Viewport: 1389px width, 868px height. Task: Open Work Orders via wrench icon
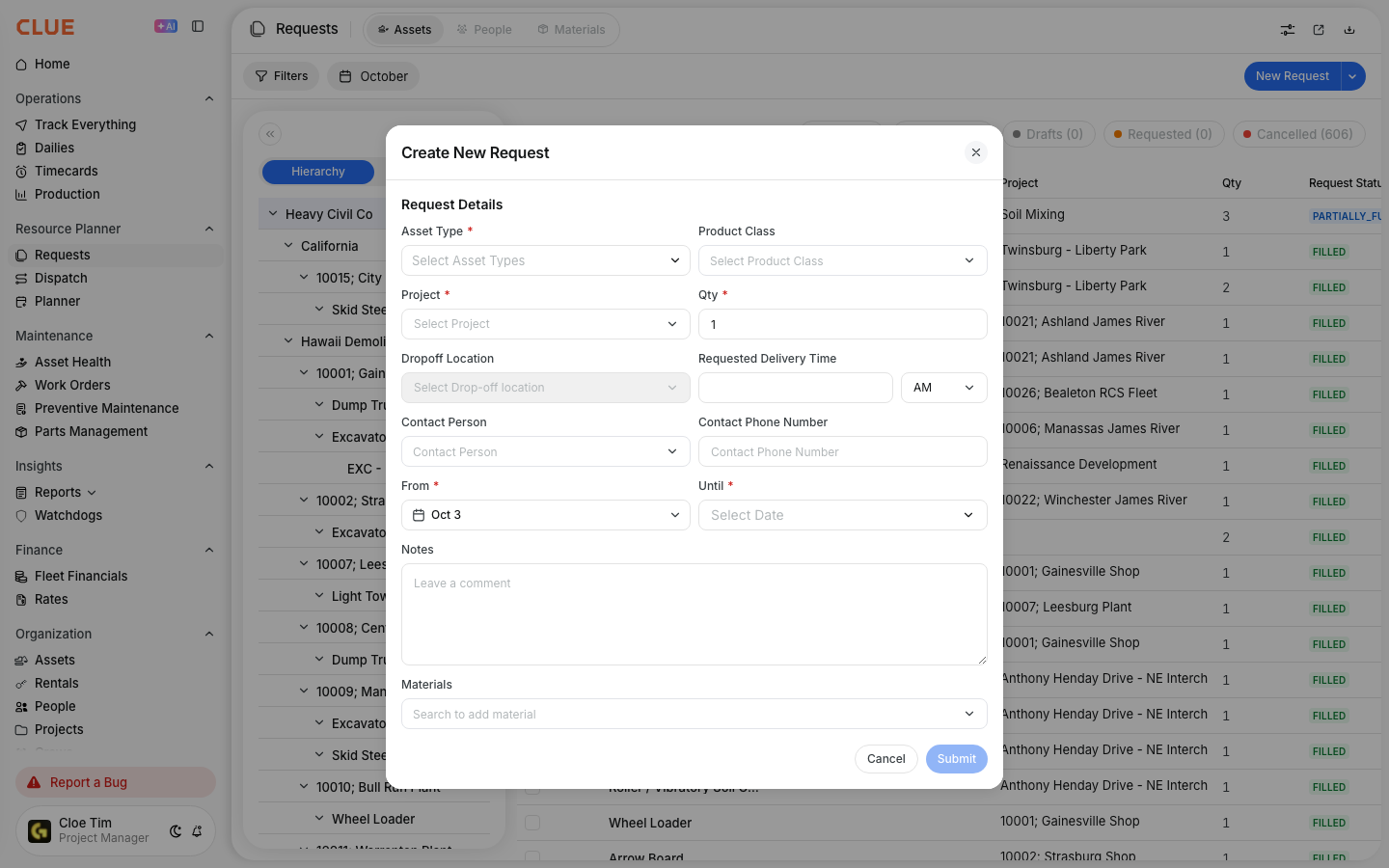tap(21, 386)
